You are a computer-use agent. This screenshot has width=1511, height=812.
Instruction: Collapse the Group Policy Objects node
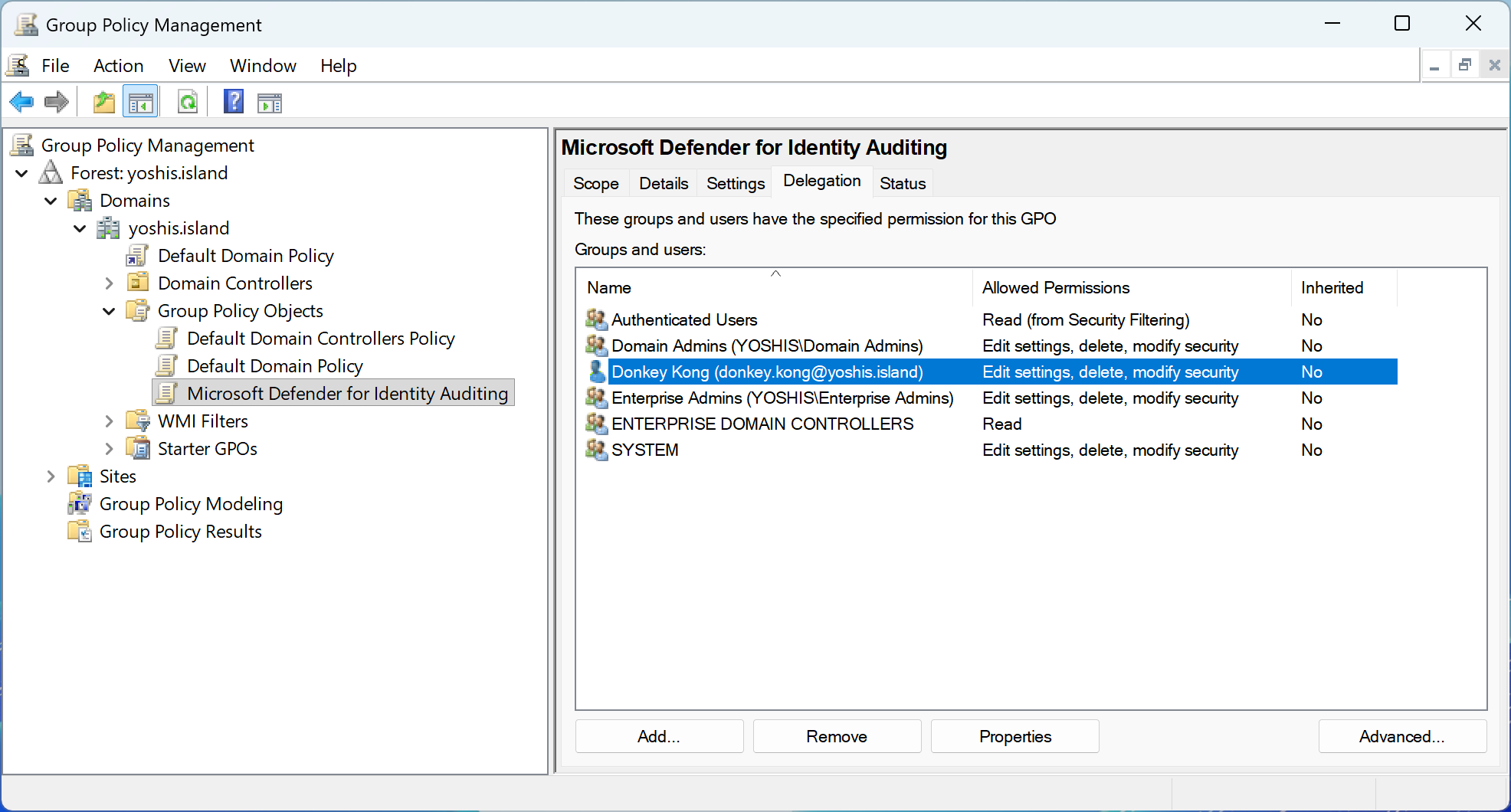pyautogui.click(x=109, y=312)
